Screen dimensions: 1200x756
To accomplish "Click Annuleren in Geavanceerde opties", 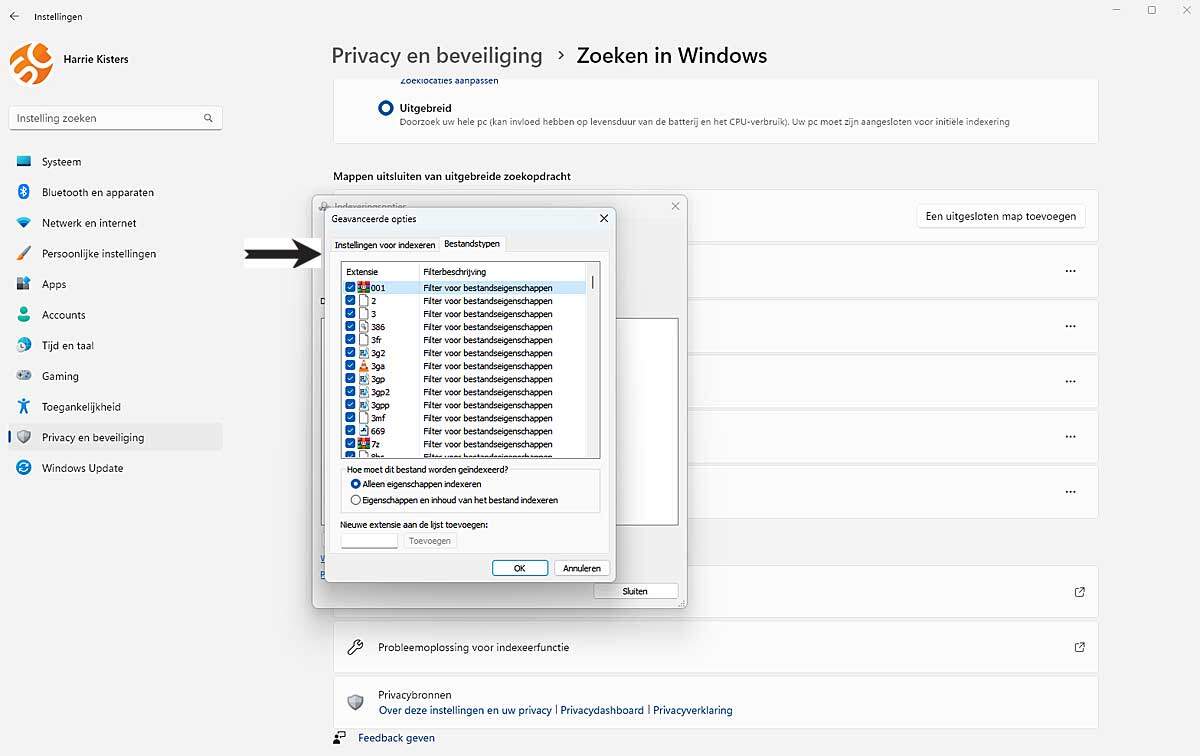I will [582, 568].
